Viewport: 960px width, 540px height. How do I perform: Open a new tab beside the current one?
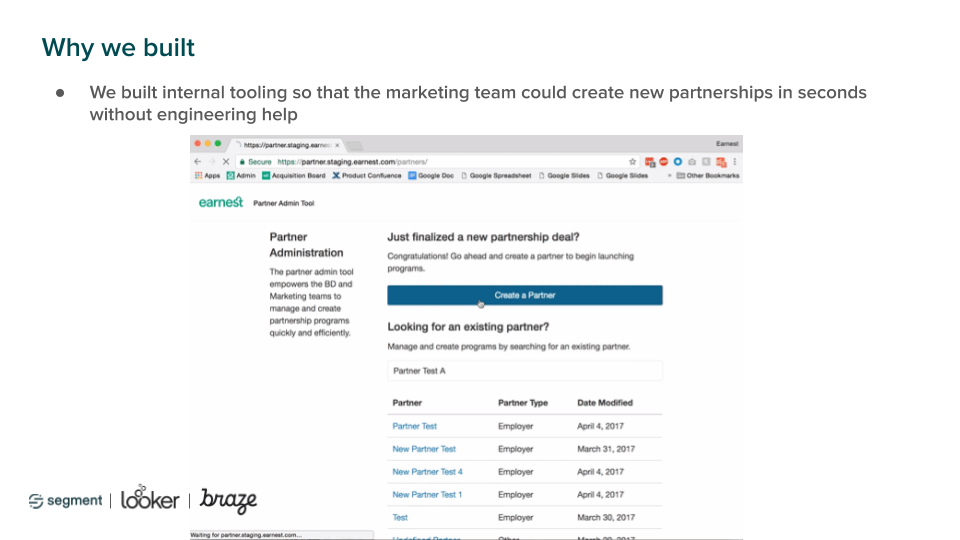click(354, 146)
